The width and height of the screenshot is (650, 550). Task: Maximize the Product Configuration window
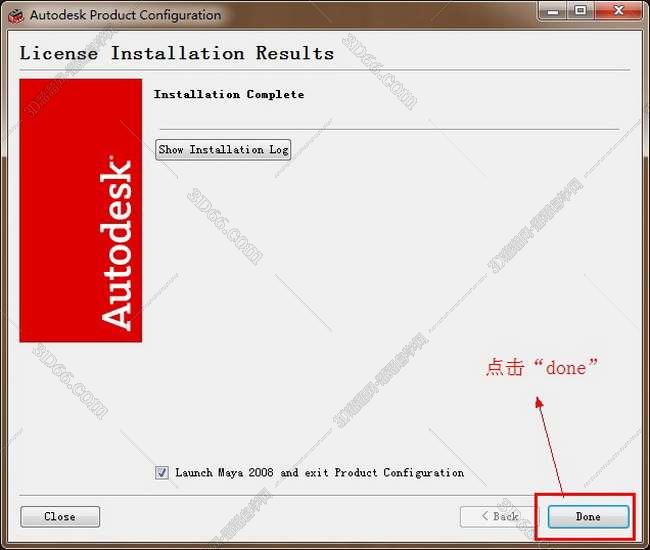click(x=581, y=11)
